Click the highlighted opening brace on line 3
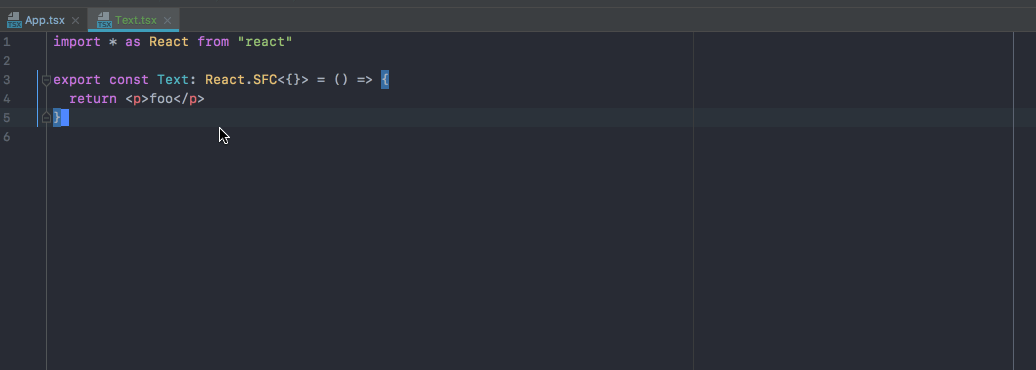The image size is (1036, 370). coord(385,80)
